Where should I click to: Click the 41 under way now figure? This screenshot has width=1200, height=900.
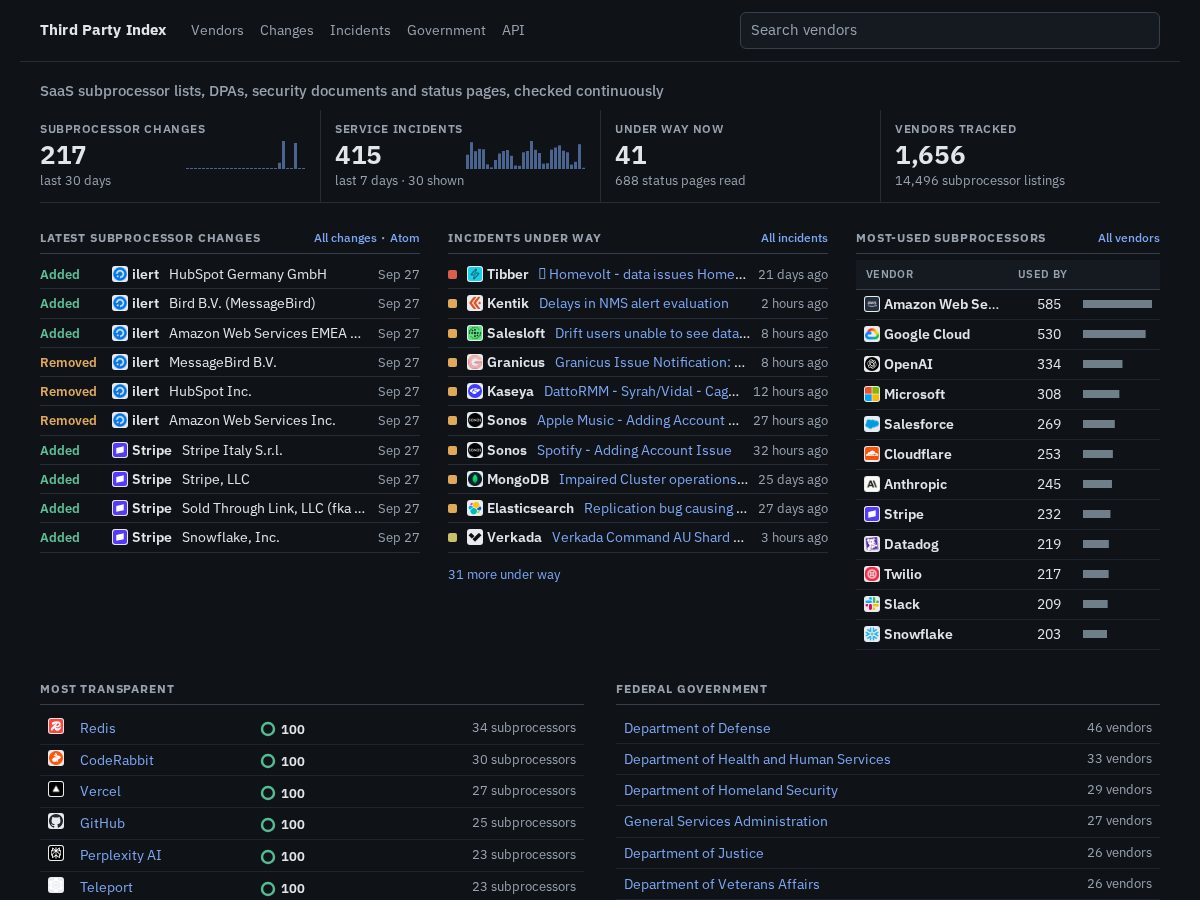pos(631,155)
